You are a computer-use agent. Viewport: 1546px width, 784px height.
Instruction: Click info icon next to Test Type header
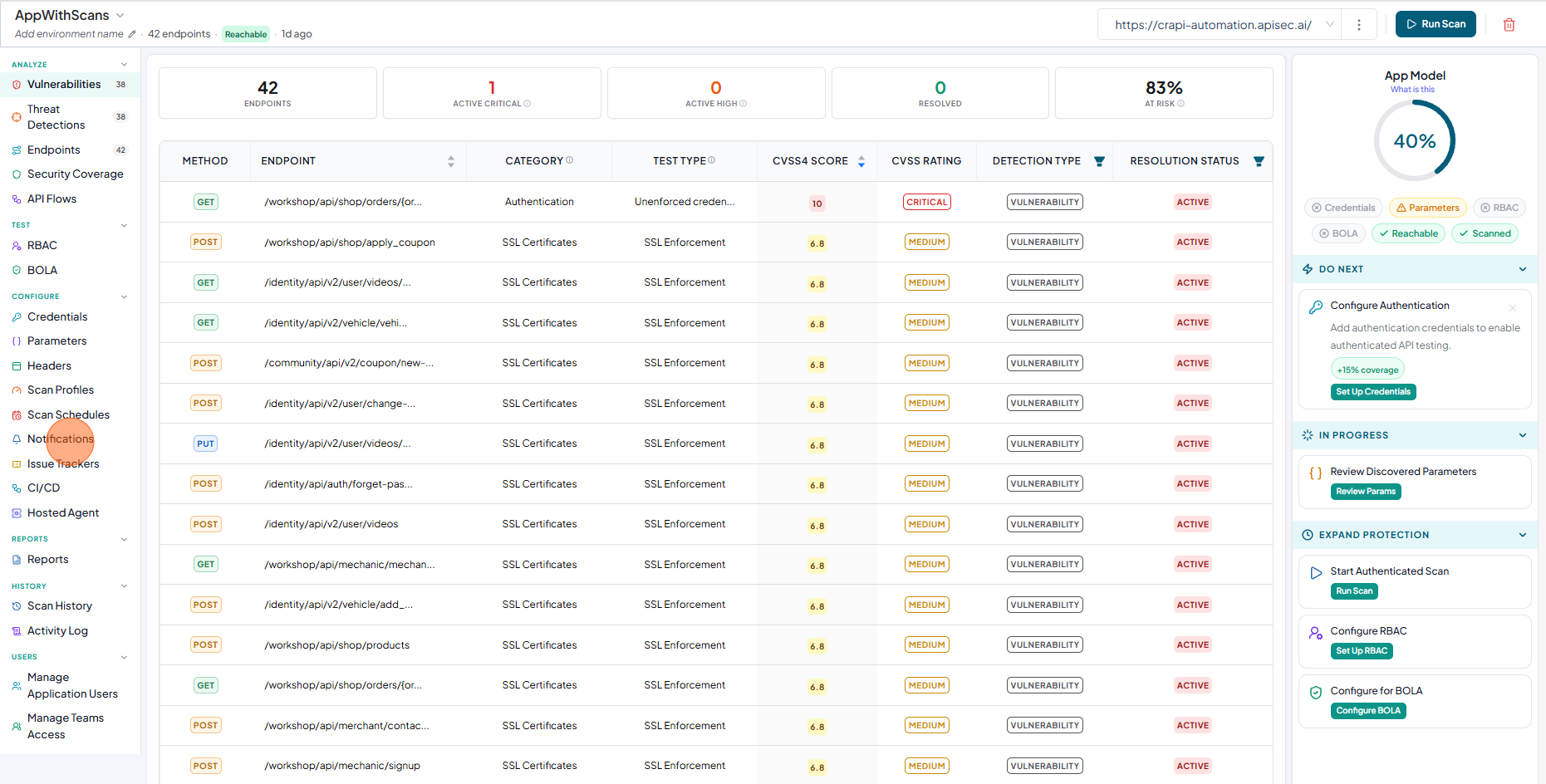pos(712,160)
